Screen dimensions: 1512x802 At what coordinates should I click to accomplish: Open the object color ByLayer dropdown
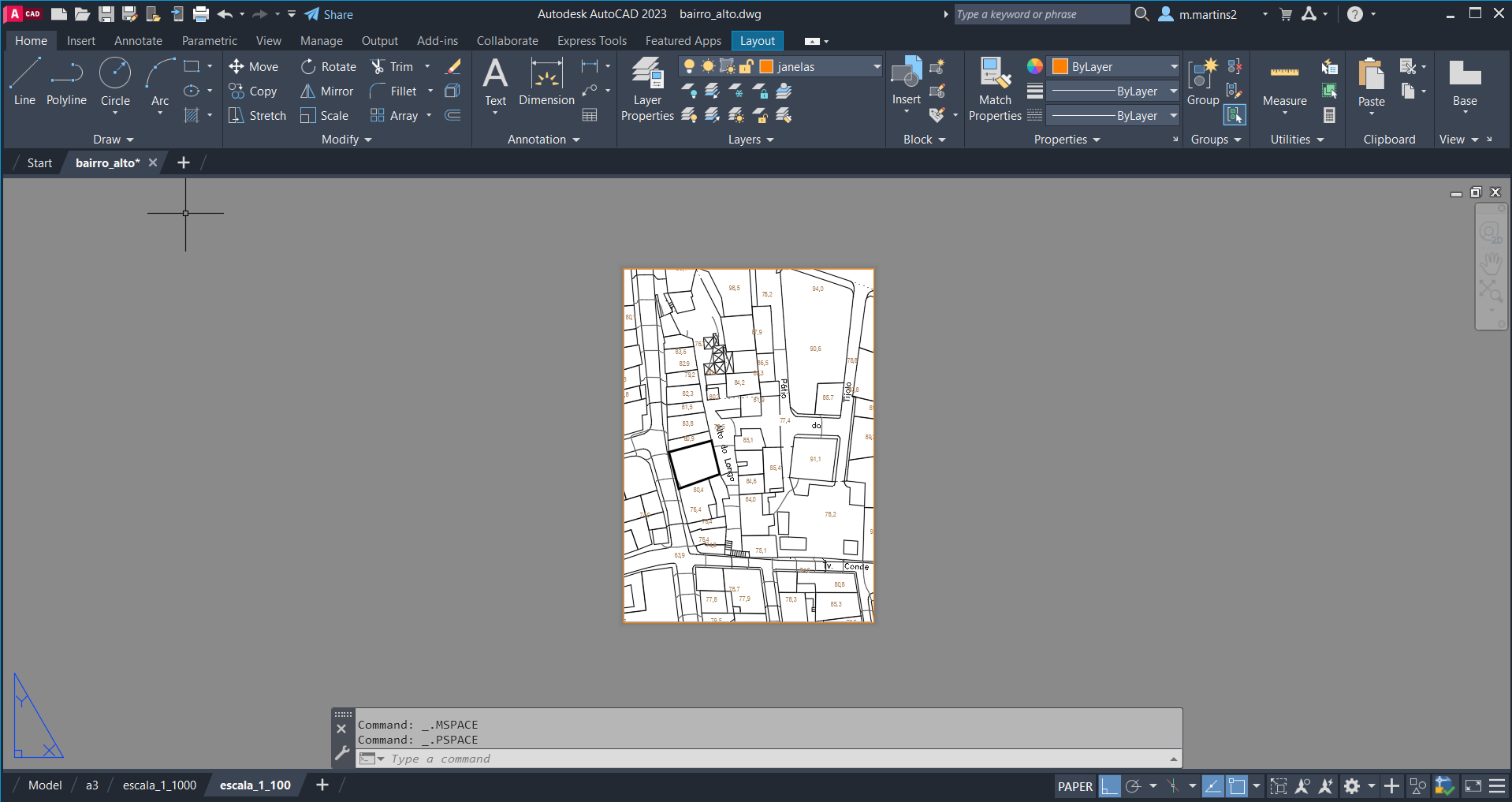(1173, 67)
